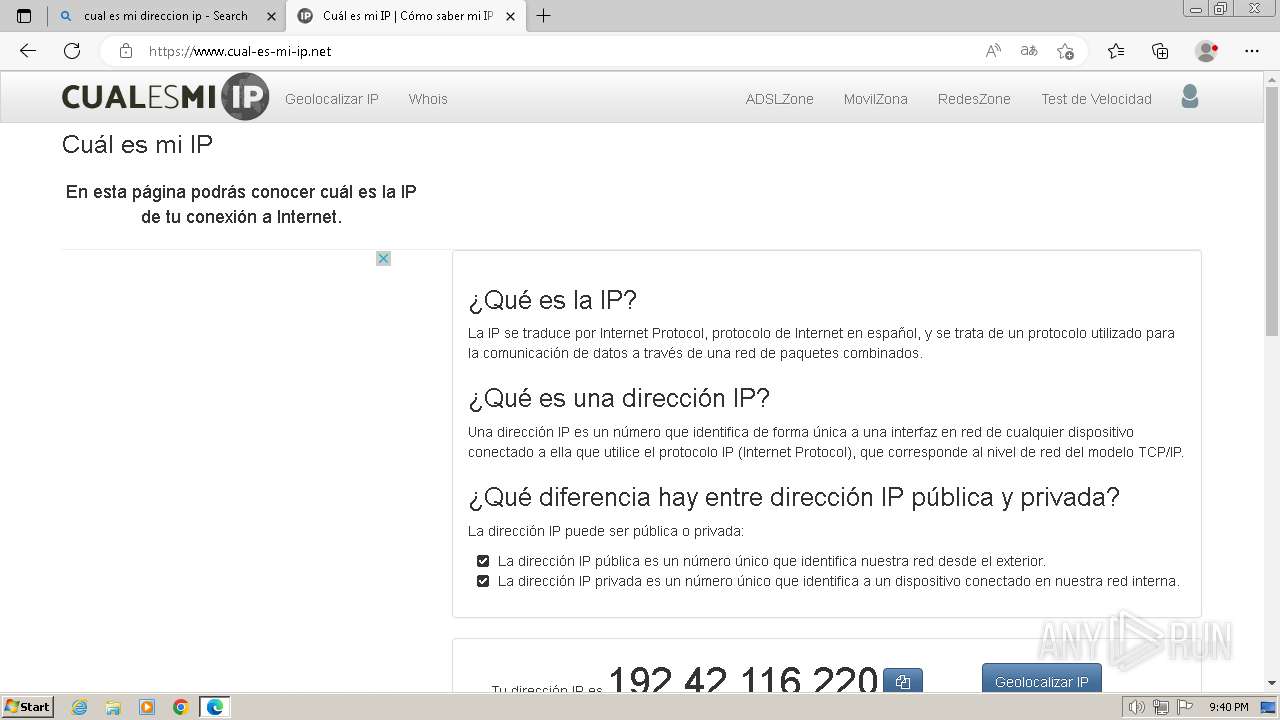Select the 'Cuál es mi IP' tab
Viewport: 1280px width, 720px height.
(405, 16)
